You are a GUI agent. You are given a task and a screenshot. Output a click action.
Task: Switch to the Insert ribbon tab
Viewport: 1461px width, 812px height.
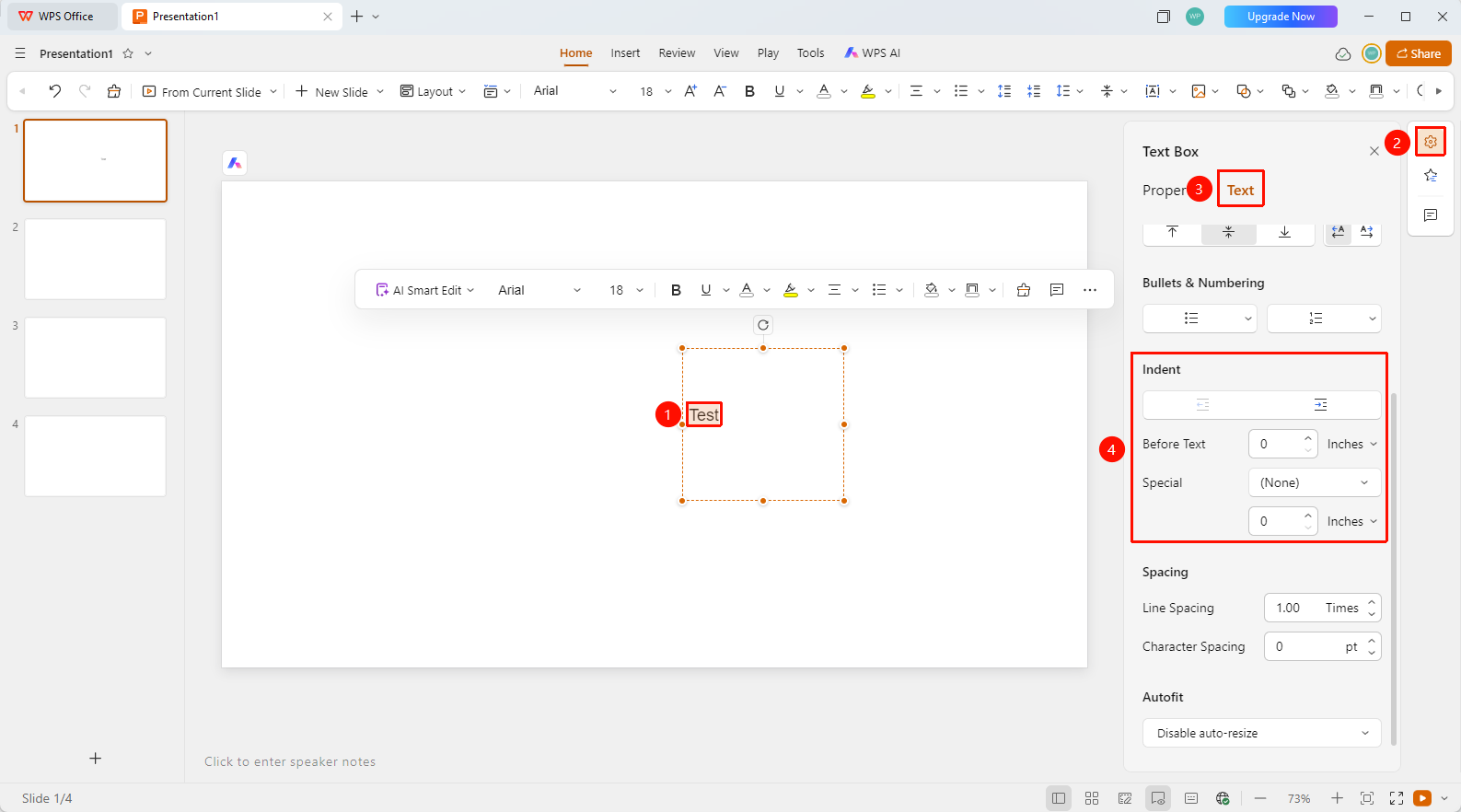coord(625,53)
